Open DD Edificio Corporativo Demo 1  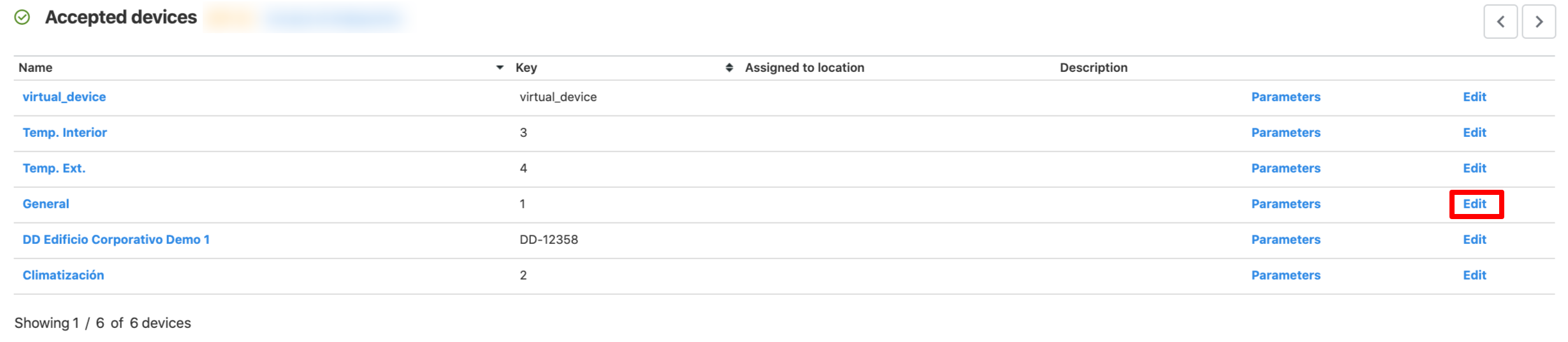(116, 239)
